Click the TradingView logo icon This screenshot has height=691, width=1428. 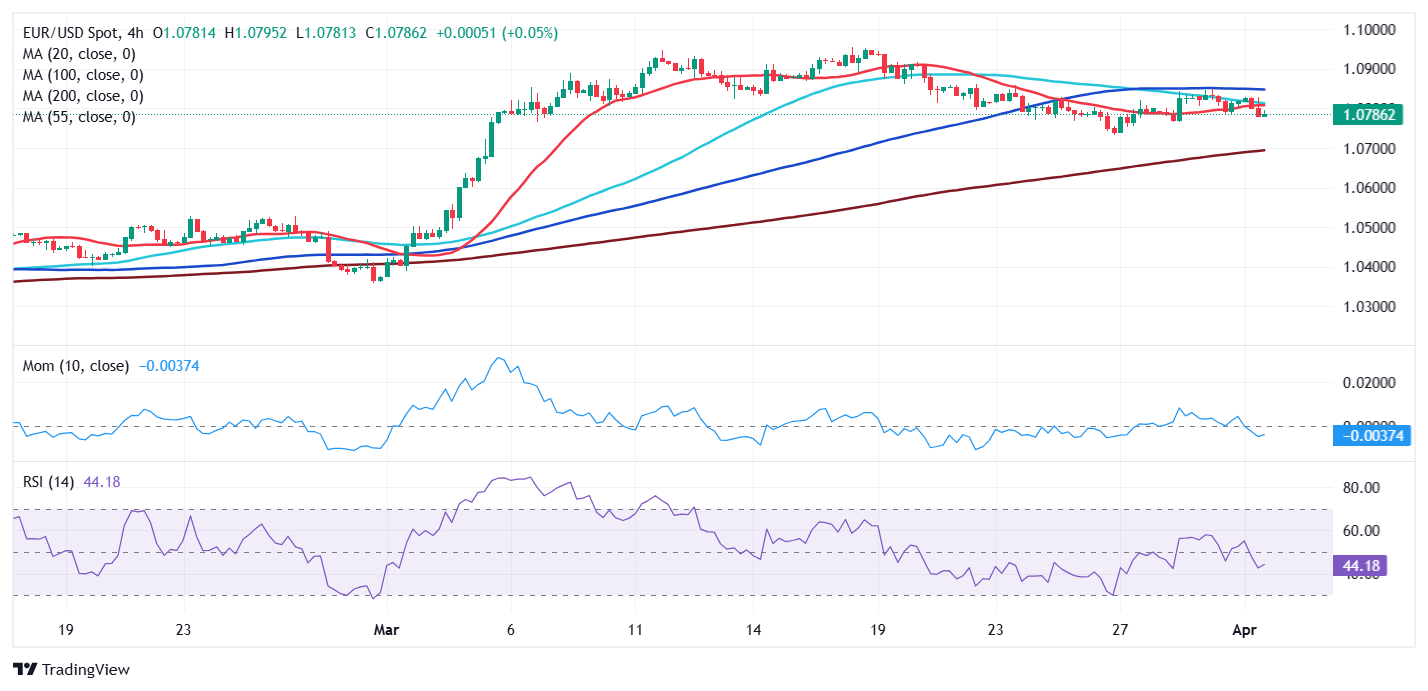pyautogui.click(x=24, y=669)
